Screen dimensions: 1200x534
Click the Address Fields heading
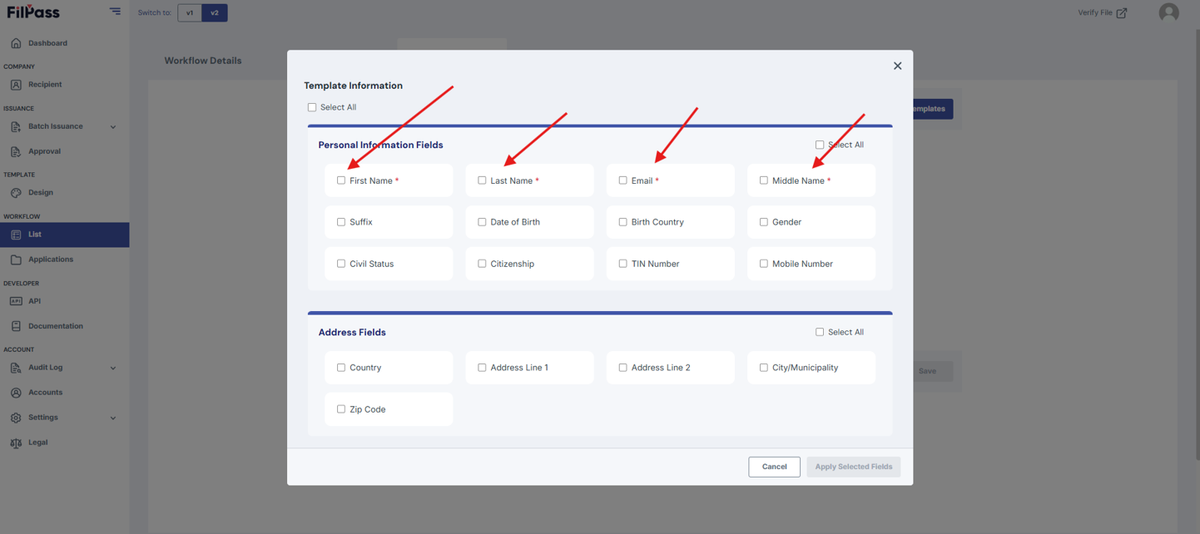click(x=352, y=332)
